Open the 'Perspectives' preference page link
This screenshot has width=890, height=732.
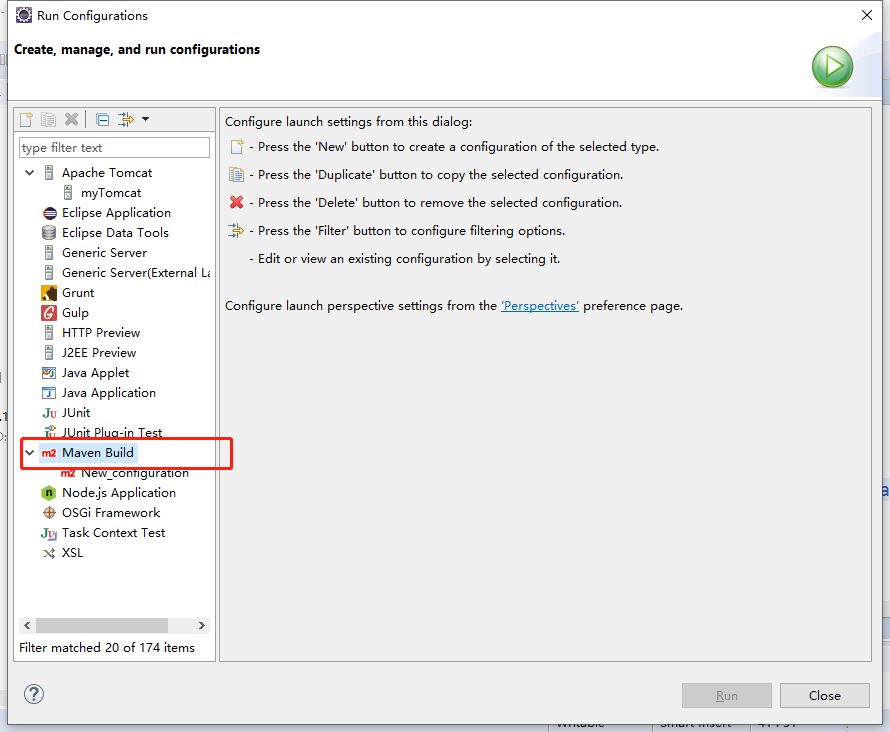coord(540,306)
